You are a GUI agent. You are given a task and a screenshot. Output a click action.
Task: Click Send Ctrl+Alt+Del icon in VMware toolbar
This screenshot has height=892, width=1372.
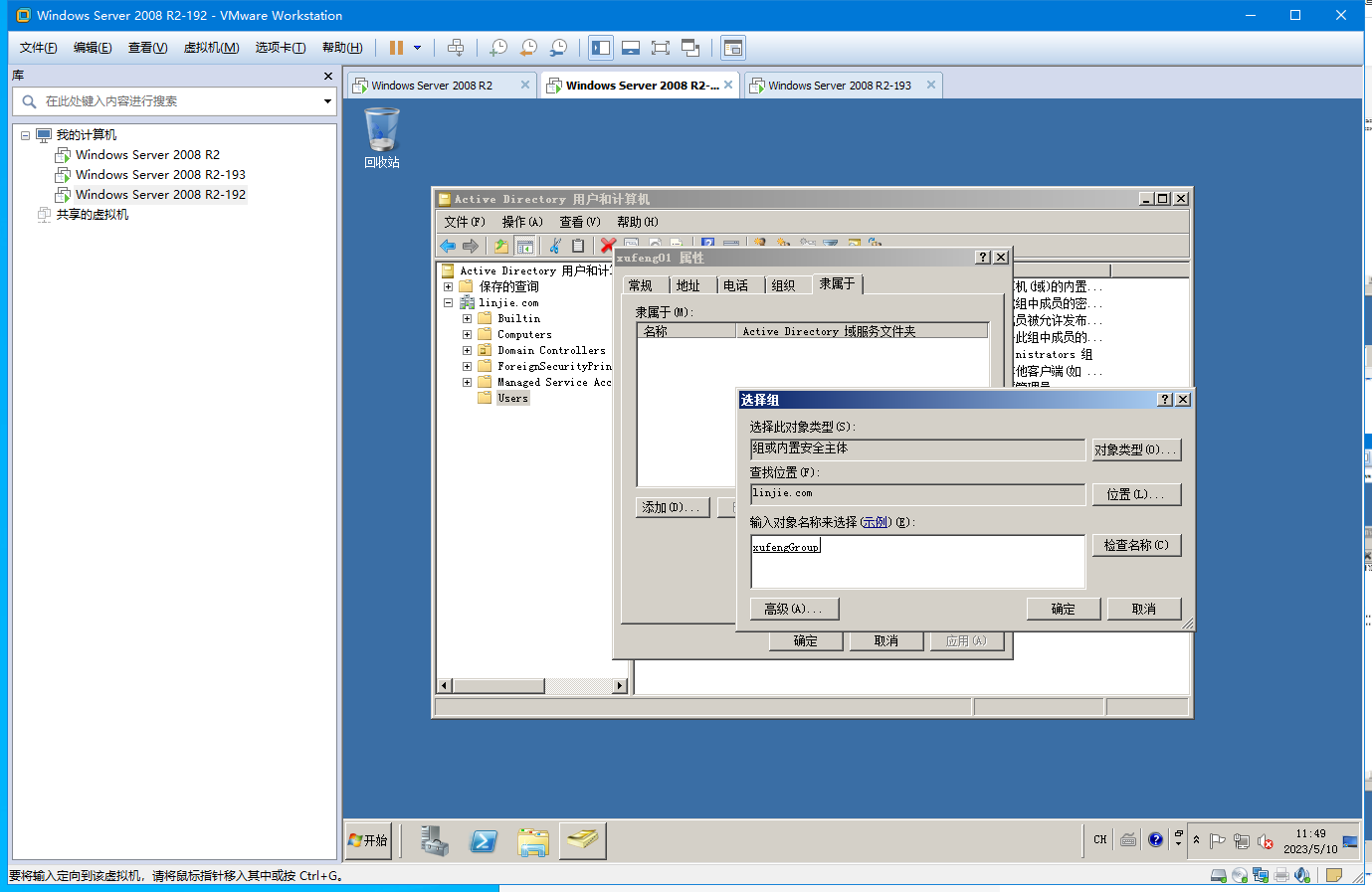click(456, 48)
